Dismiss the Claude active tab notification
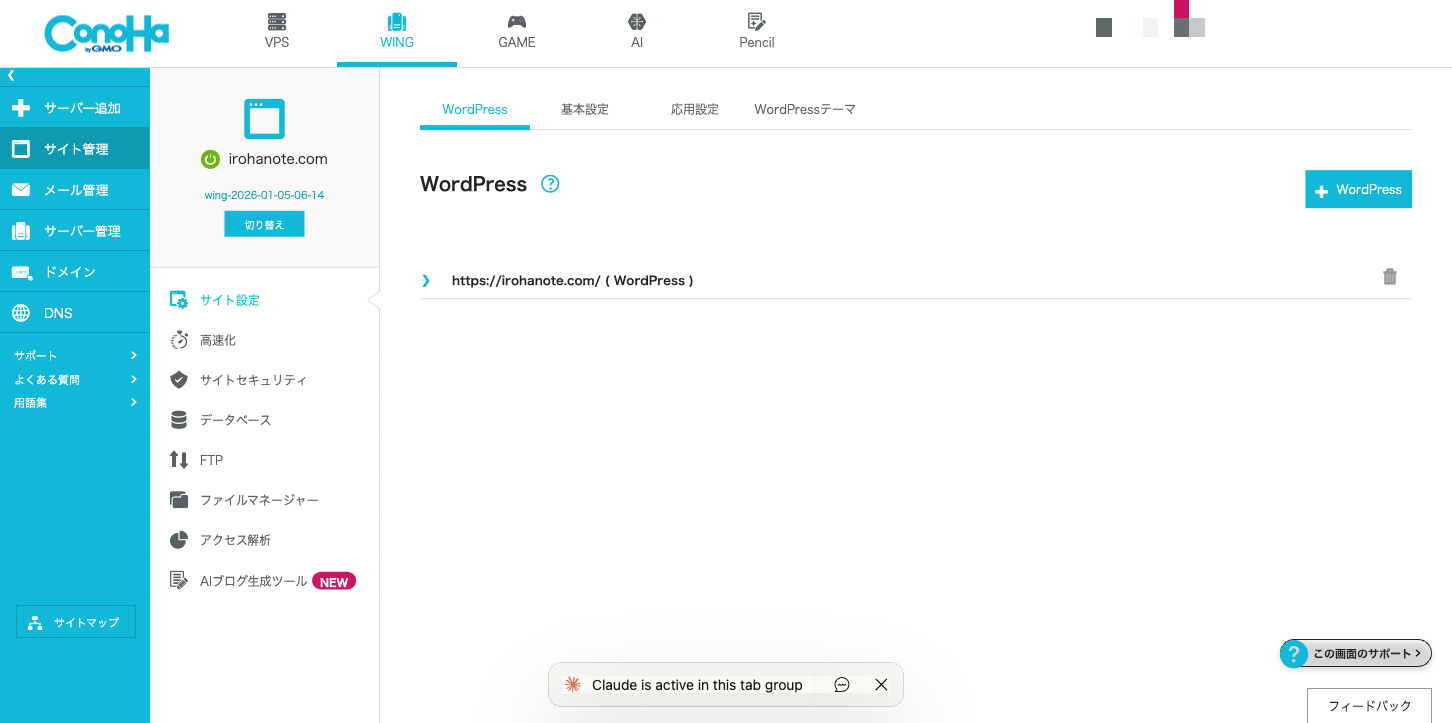Image resolution: width=1452 pixels, height=723 pixels. pos(880,685)
